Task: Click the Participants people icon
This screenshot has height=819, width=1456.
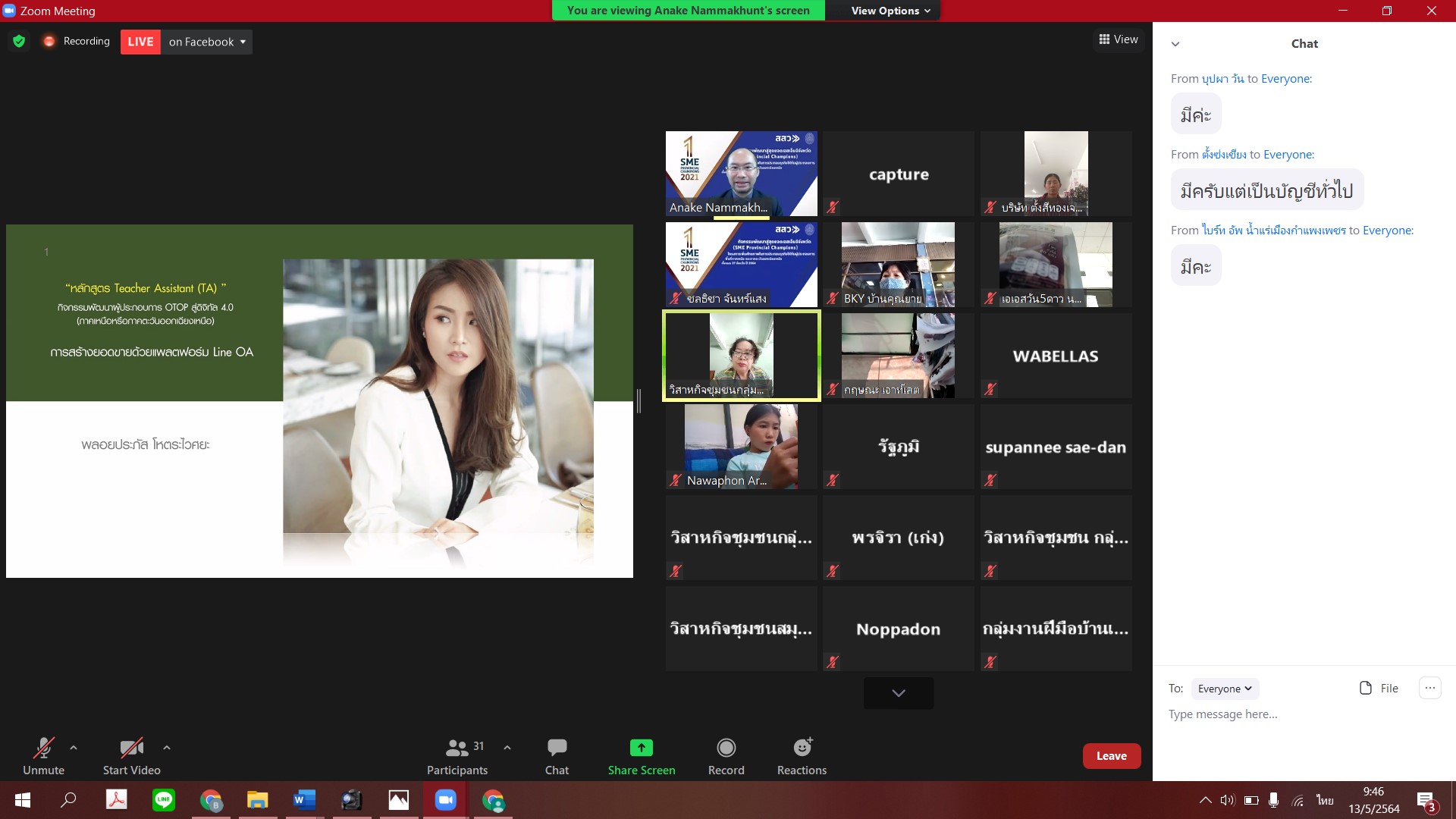Action: [x=457, y=748]
